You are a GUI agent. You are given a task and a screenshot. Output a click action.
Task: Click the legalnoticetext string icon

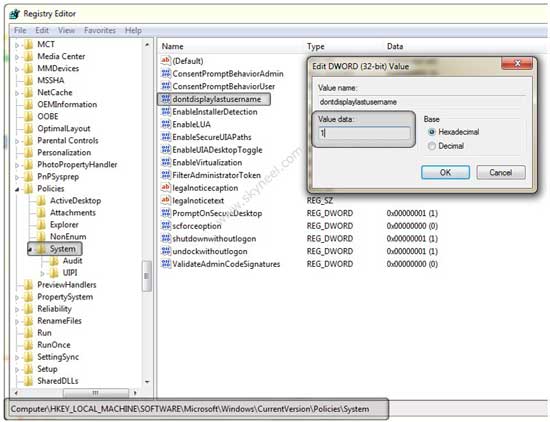click(x=166, y=200)
